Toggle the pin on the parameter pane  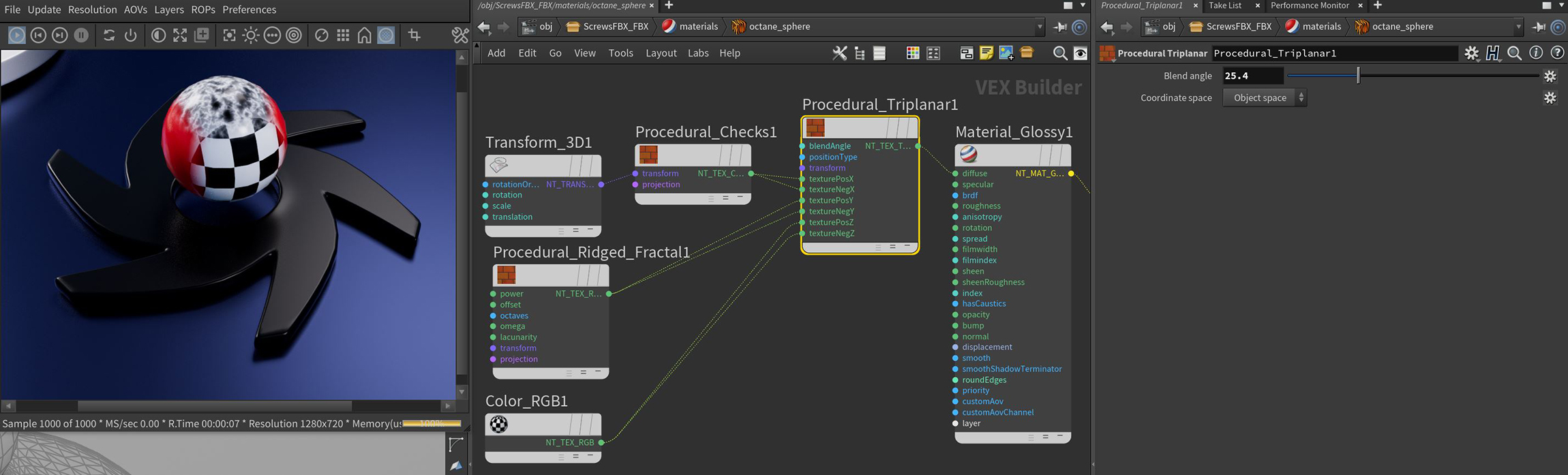coord(1539,27)
